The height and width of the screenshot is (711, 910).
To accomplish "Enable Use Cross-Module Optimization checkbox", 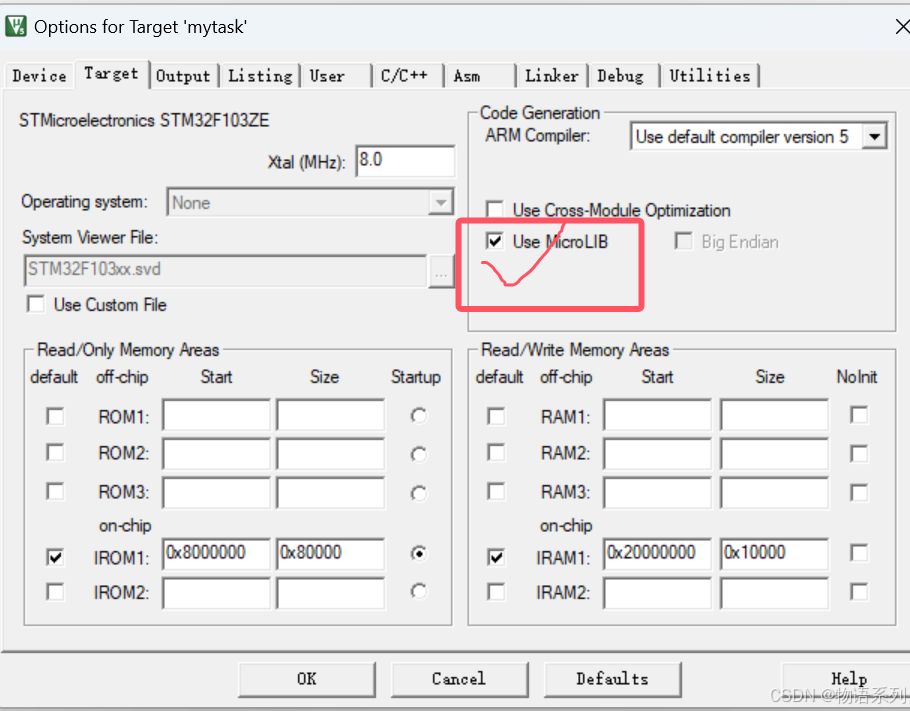I will click(494, 210).
